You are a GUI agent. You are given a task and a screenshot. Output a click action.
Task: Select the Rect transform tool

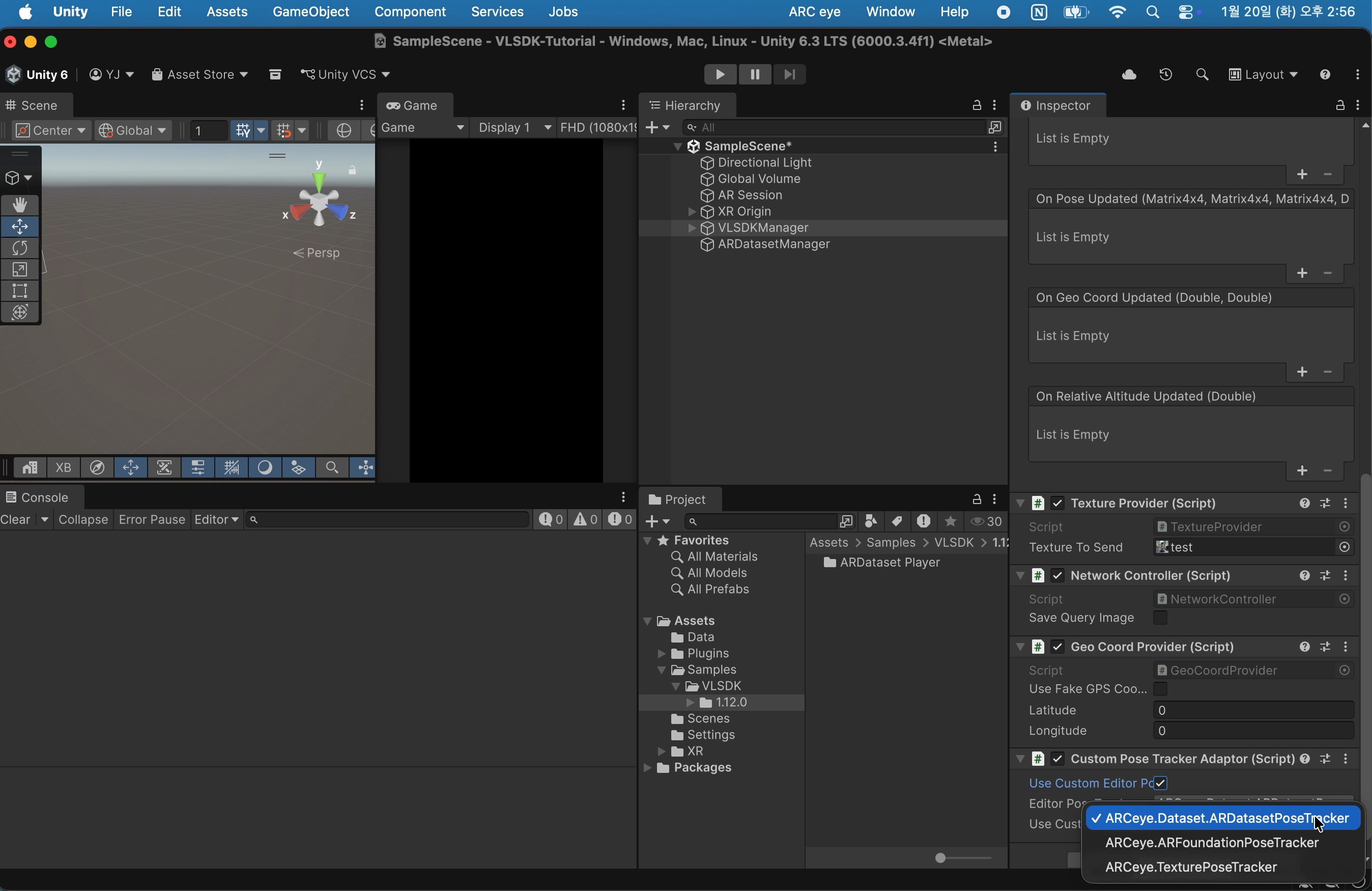[20, 291]
